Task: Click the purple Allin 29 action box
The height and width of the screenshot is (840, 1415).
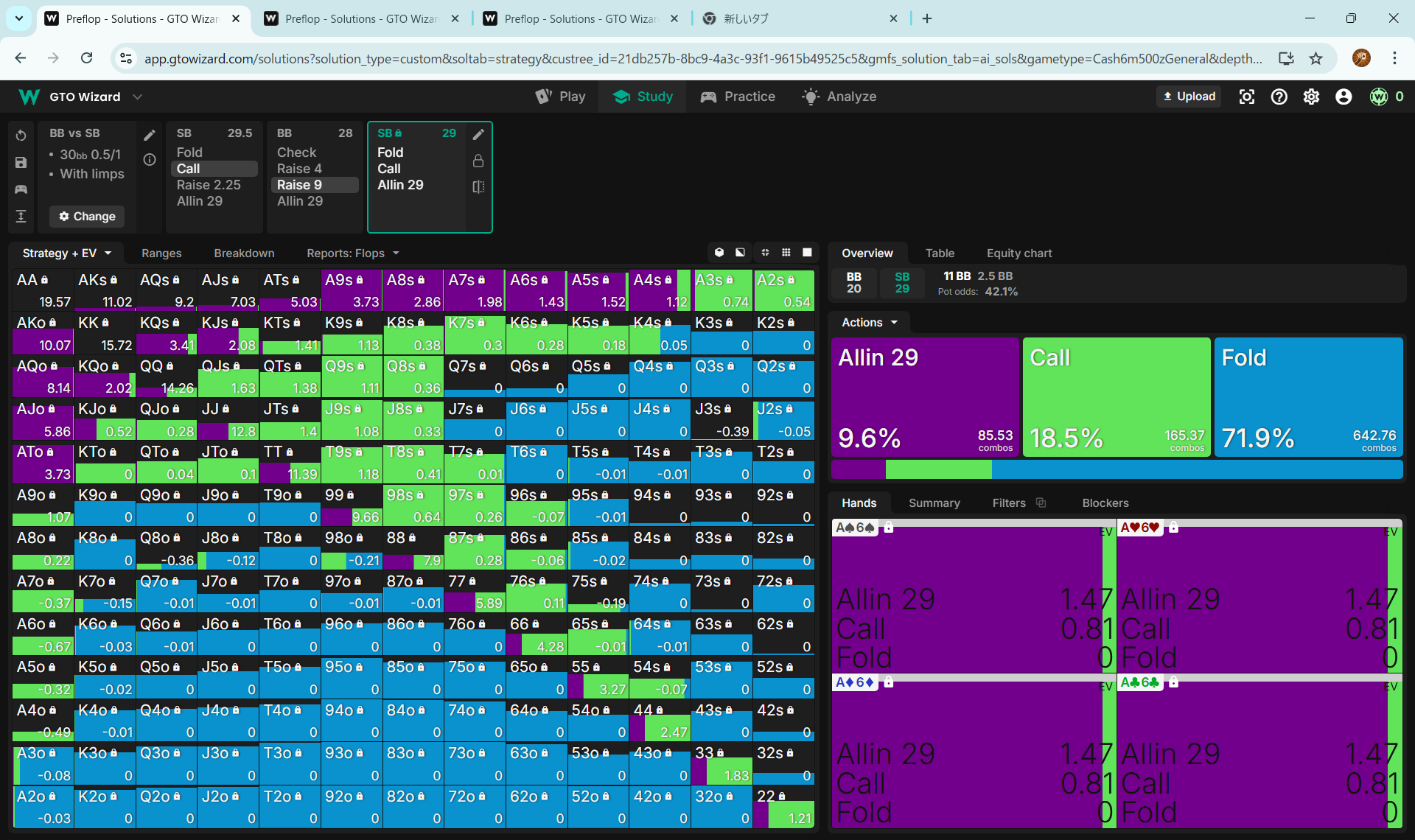Action: tap(924, 396)
